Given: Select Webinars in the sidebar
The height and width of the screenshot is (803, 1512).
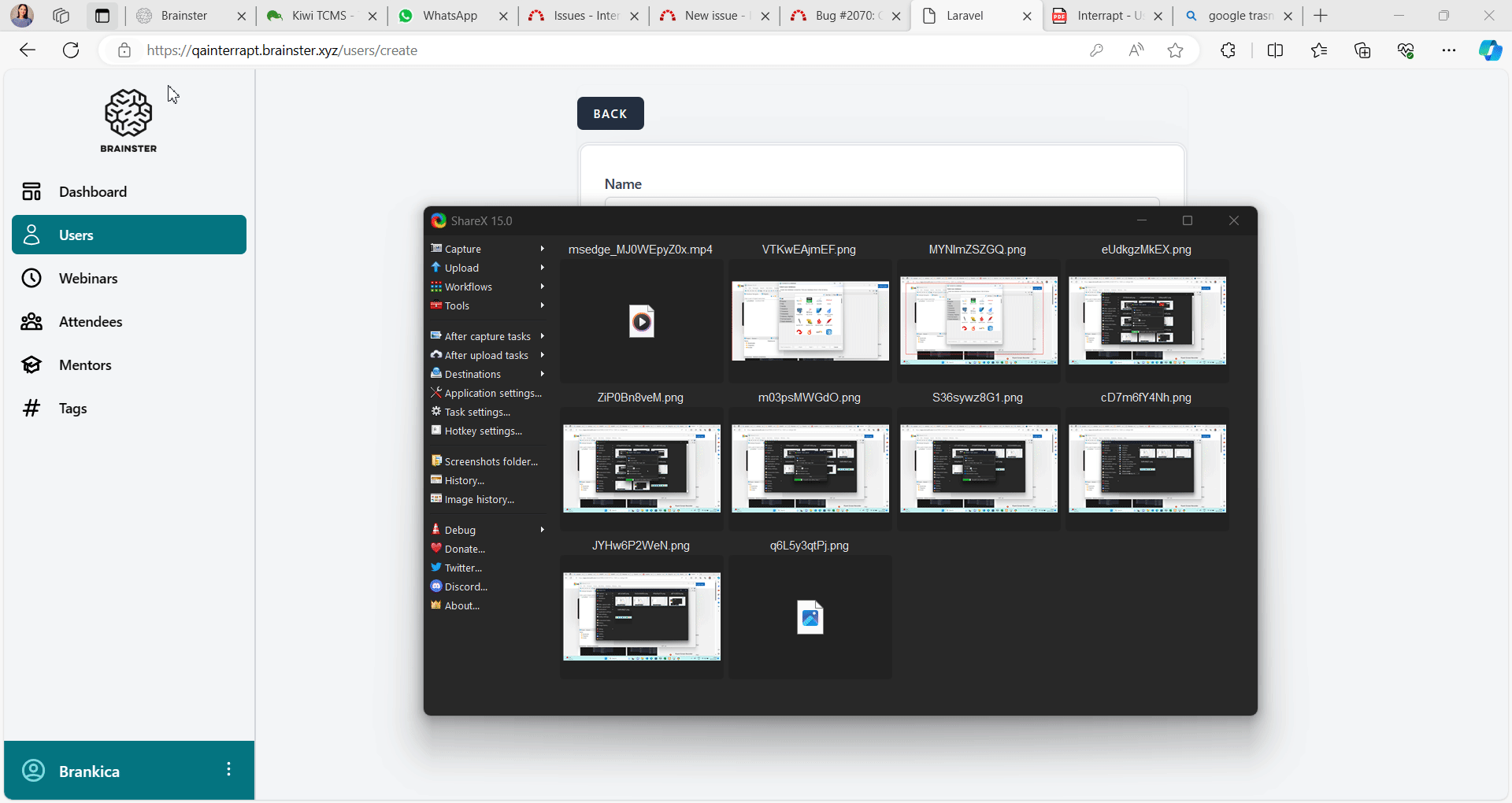Looking at the screenshot, I should (x=88, y=279).
